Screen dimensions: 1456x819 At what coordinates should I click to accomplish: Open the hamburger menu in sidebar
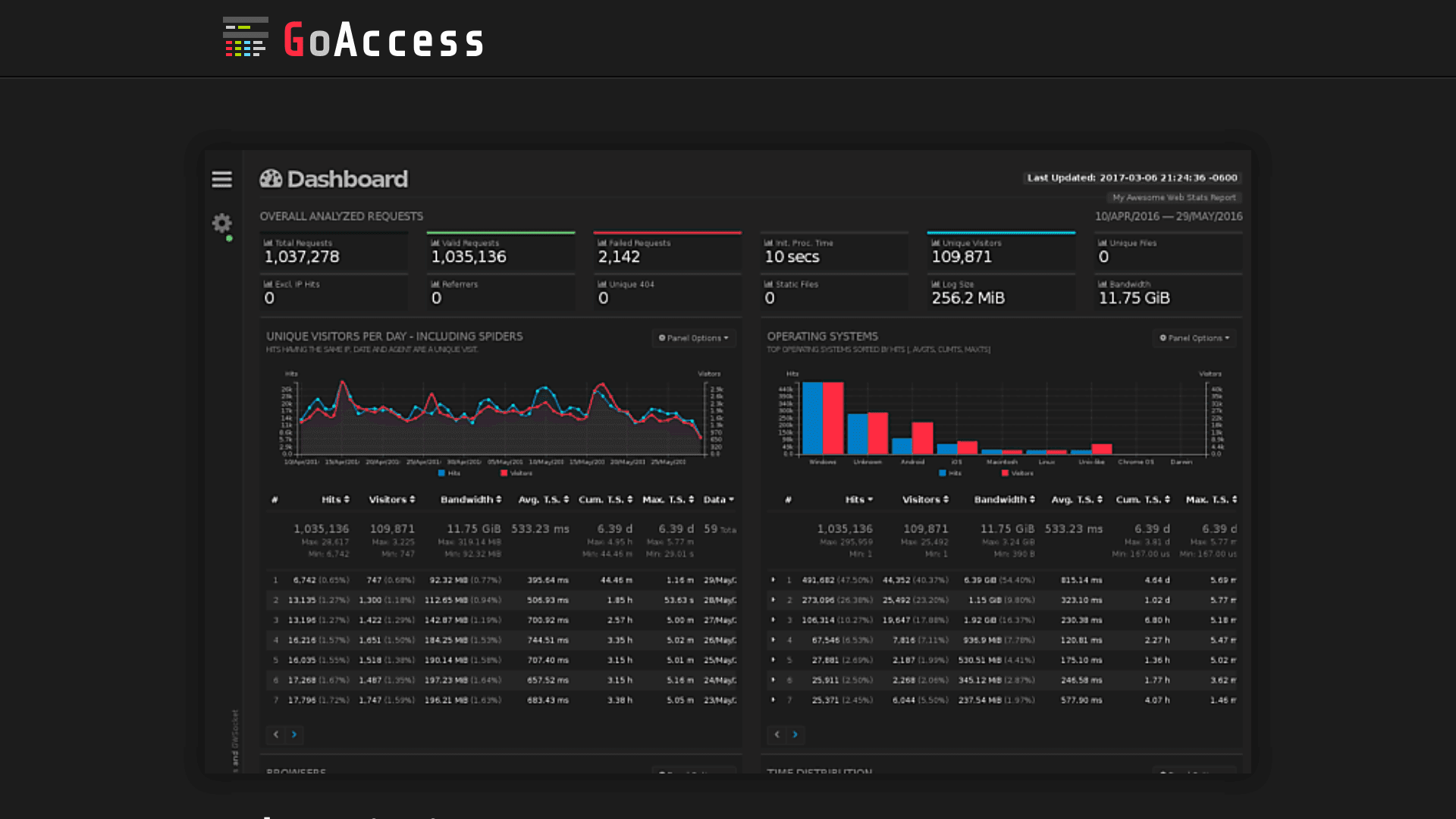(x=221, y=179)
